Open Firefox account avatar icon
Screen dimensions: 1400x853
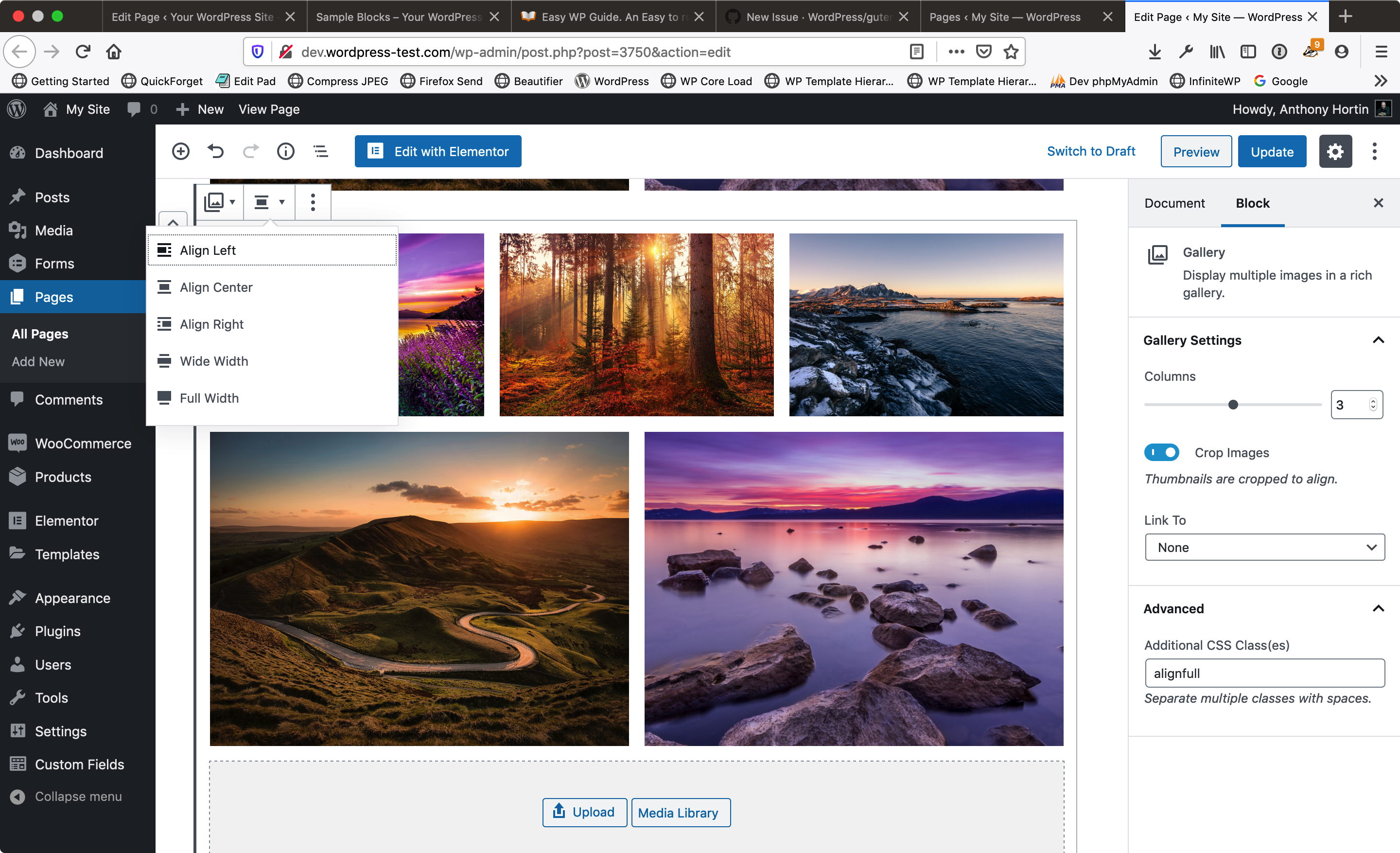pyautogui.click(x=1342, y=52)
